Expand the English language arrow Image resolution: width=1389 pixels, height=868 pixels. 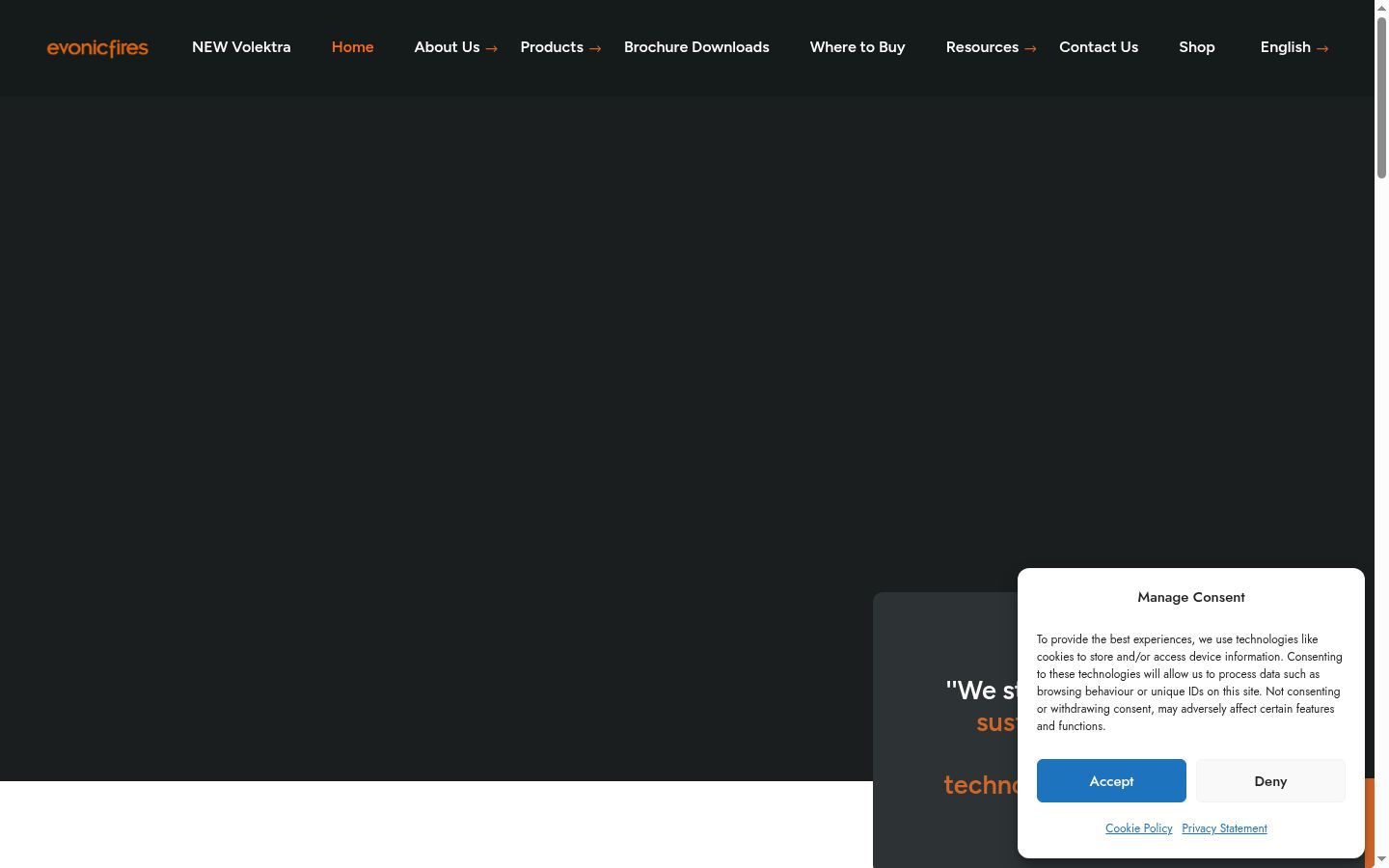(x=1322, y=48)
